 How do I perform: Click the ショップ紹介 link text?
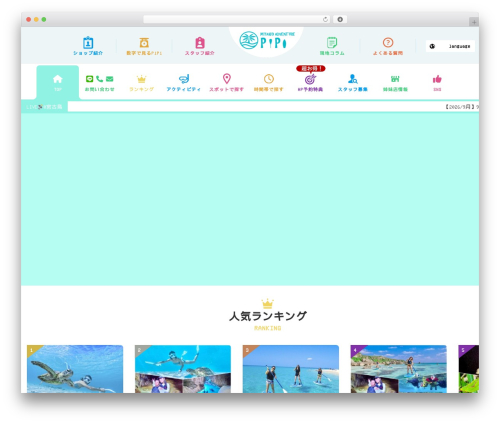88,53
